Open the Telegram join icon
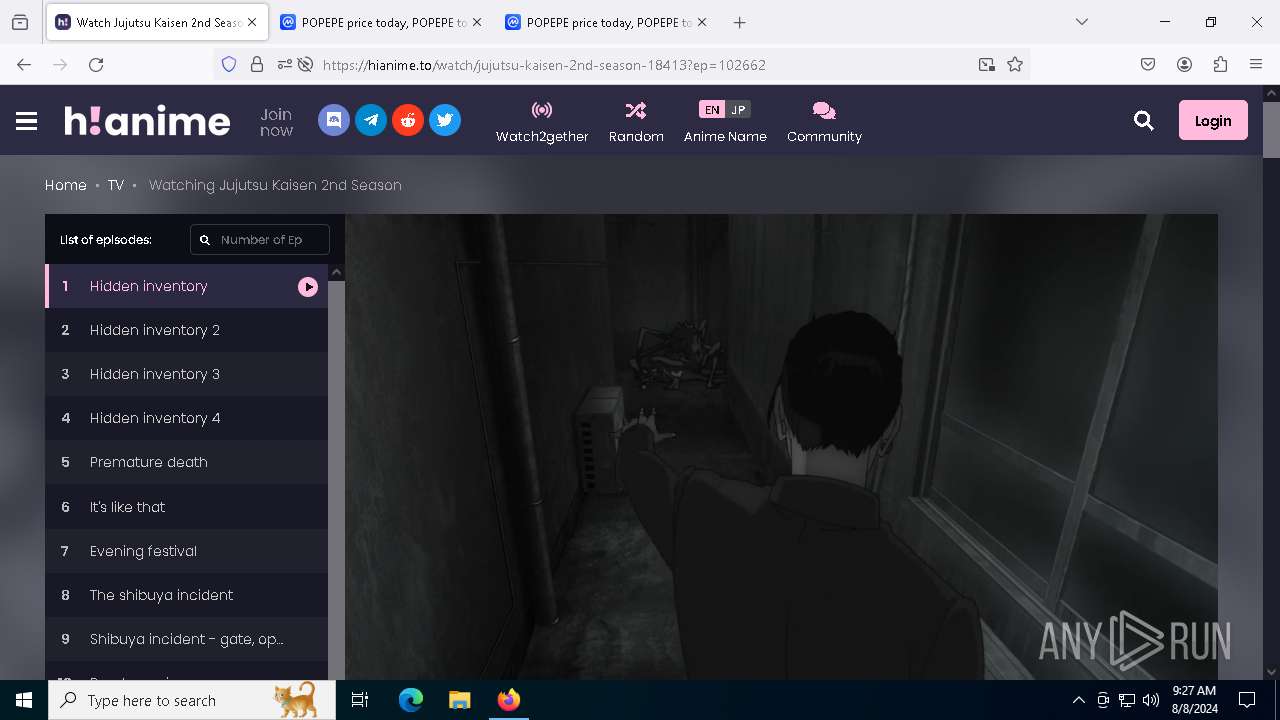 click(371, 120)
